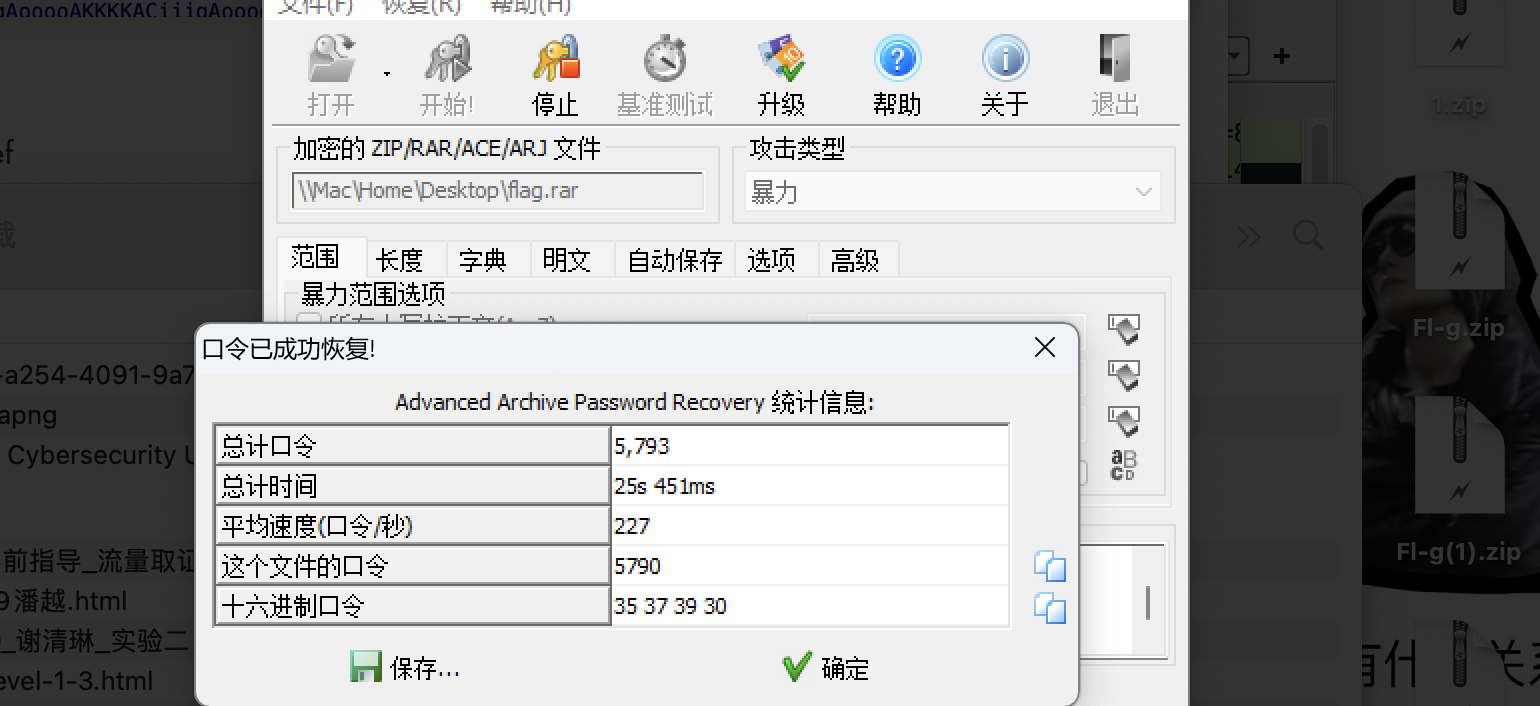Switch to the 长度 tab
The image size is (1540, 706).
pyautogui.click(x=399, y=260)
